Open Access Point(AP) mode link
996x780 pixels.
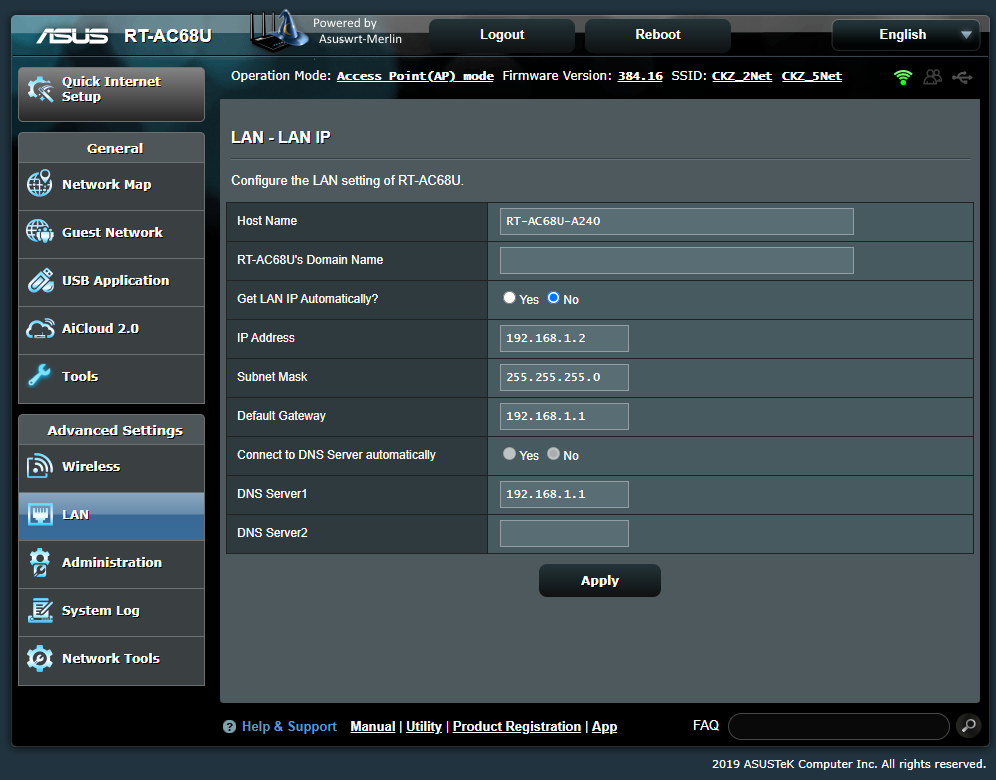tap(415, 76)
